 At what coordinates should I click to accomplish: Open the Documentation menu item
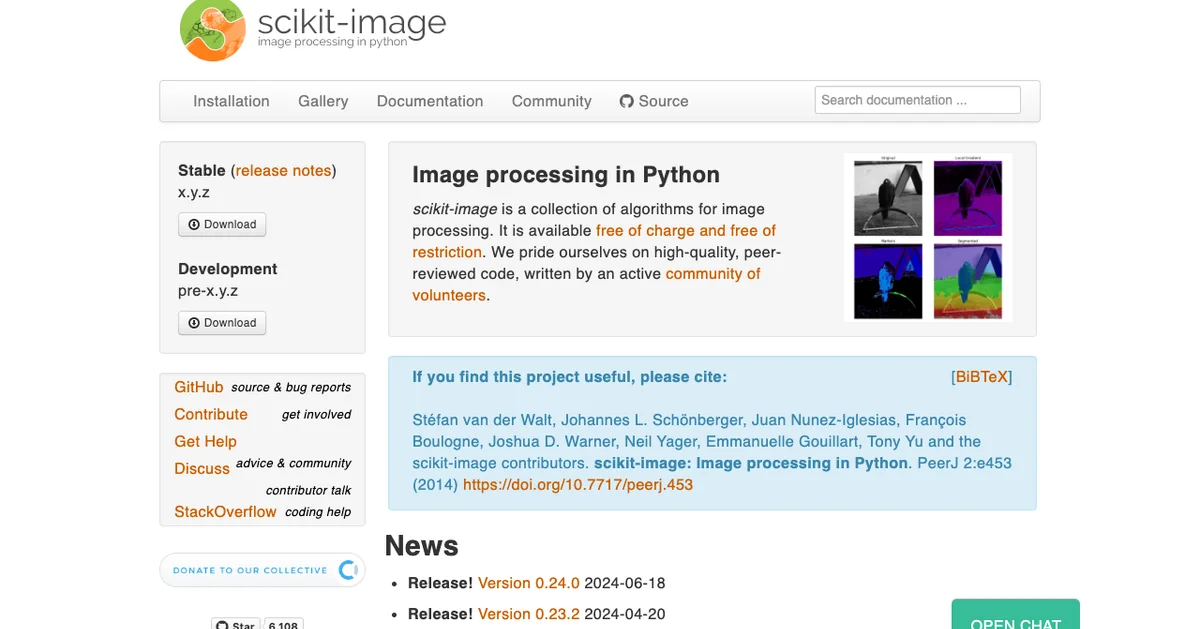[x=430, y=101]
